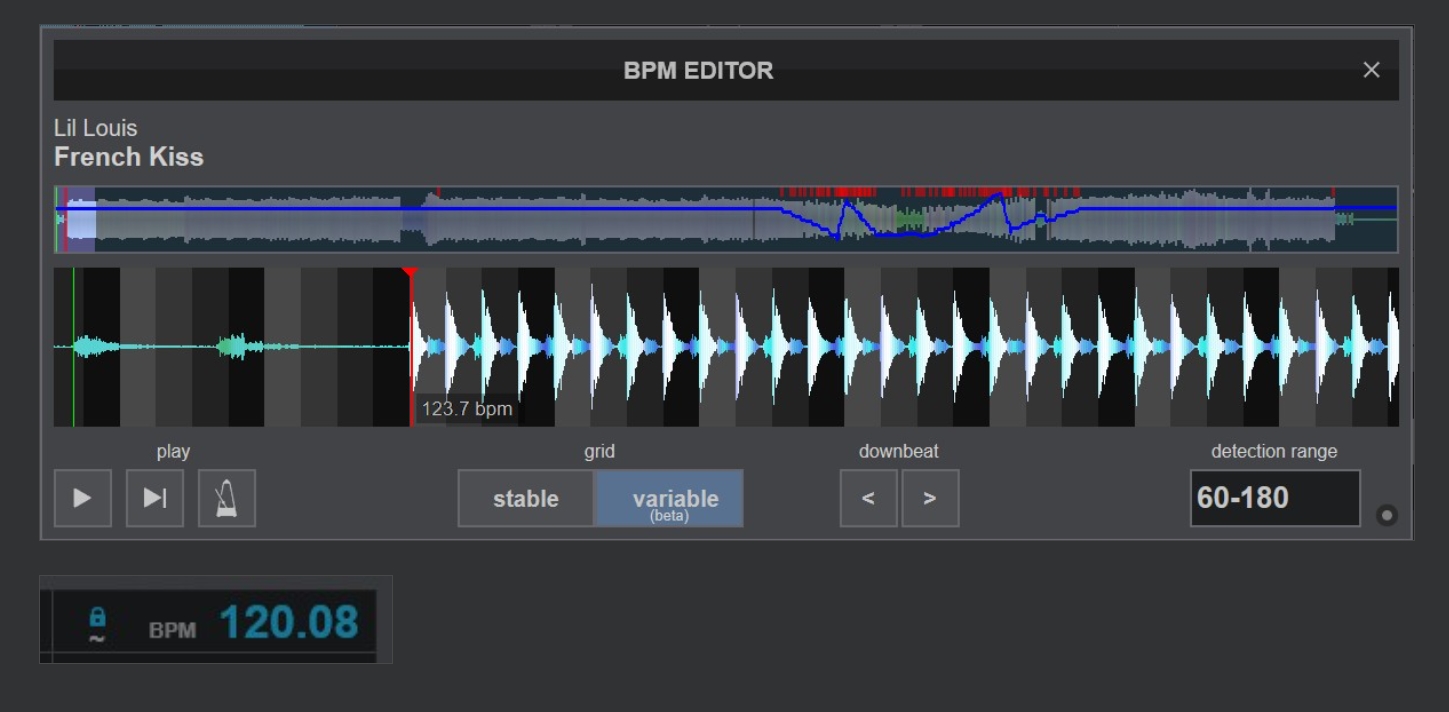The image size is (1449, 712).
Task: Click the green start line in zoomed waveform
Action: (73, 346)
